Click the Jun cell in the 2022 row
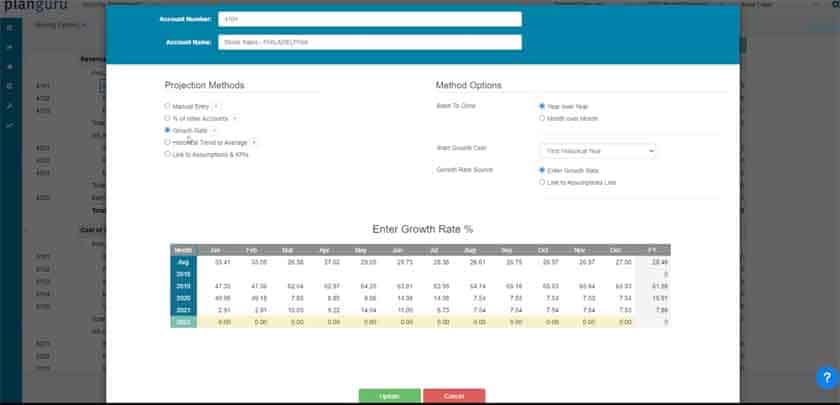 point(399,322)
